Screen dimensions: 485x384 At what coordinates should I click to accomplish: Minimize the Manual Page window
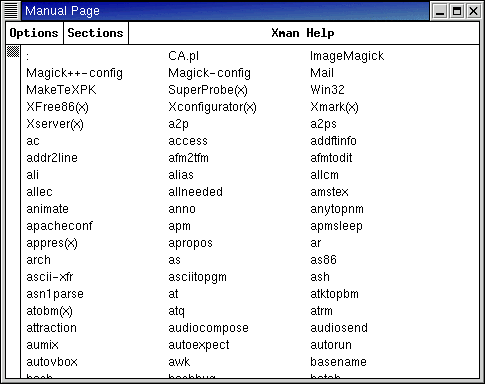pos(440,11)
